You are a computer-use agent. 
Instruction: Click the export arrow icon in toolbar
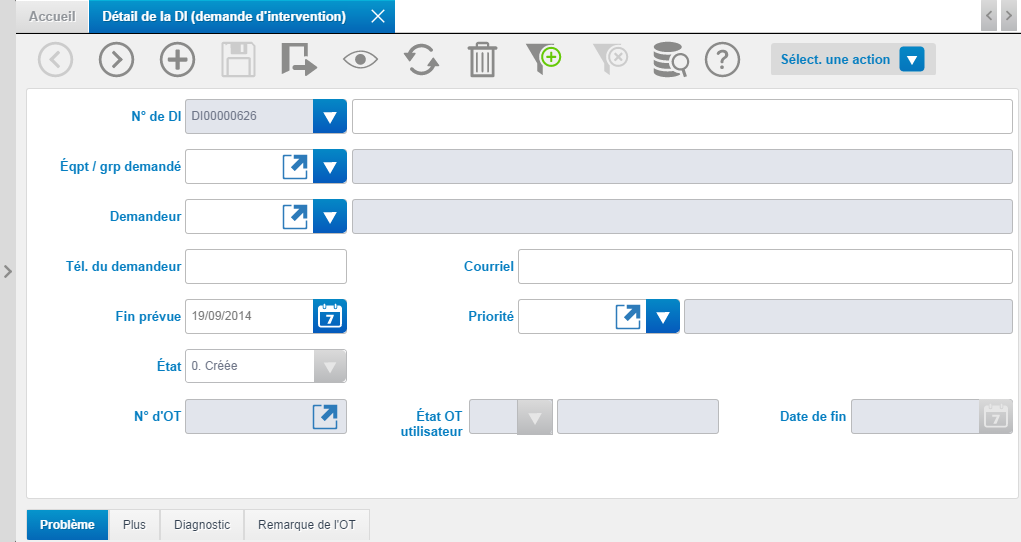[x=299, y=60]
